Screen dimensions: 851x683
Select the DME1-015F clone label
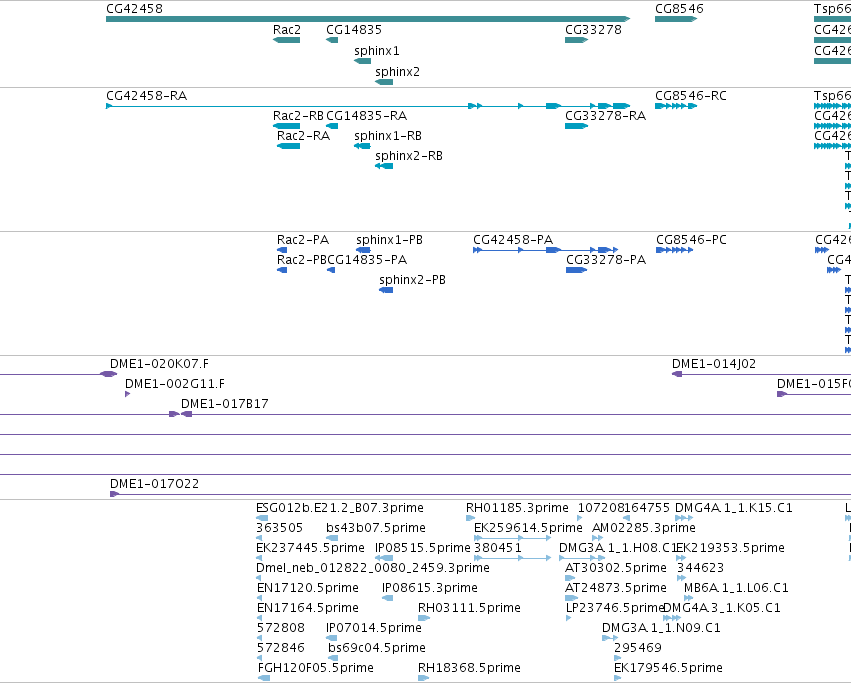814,384
